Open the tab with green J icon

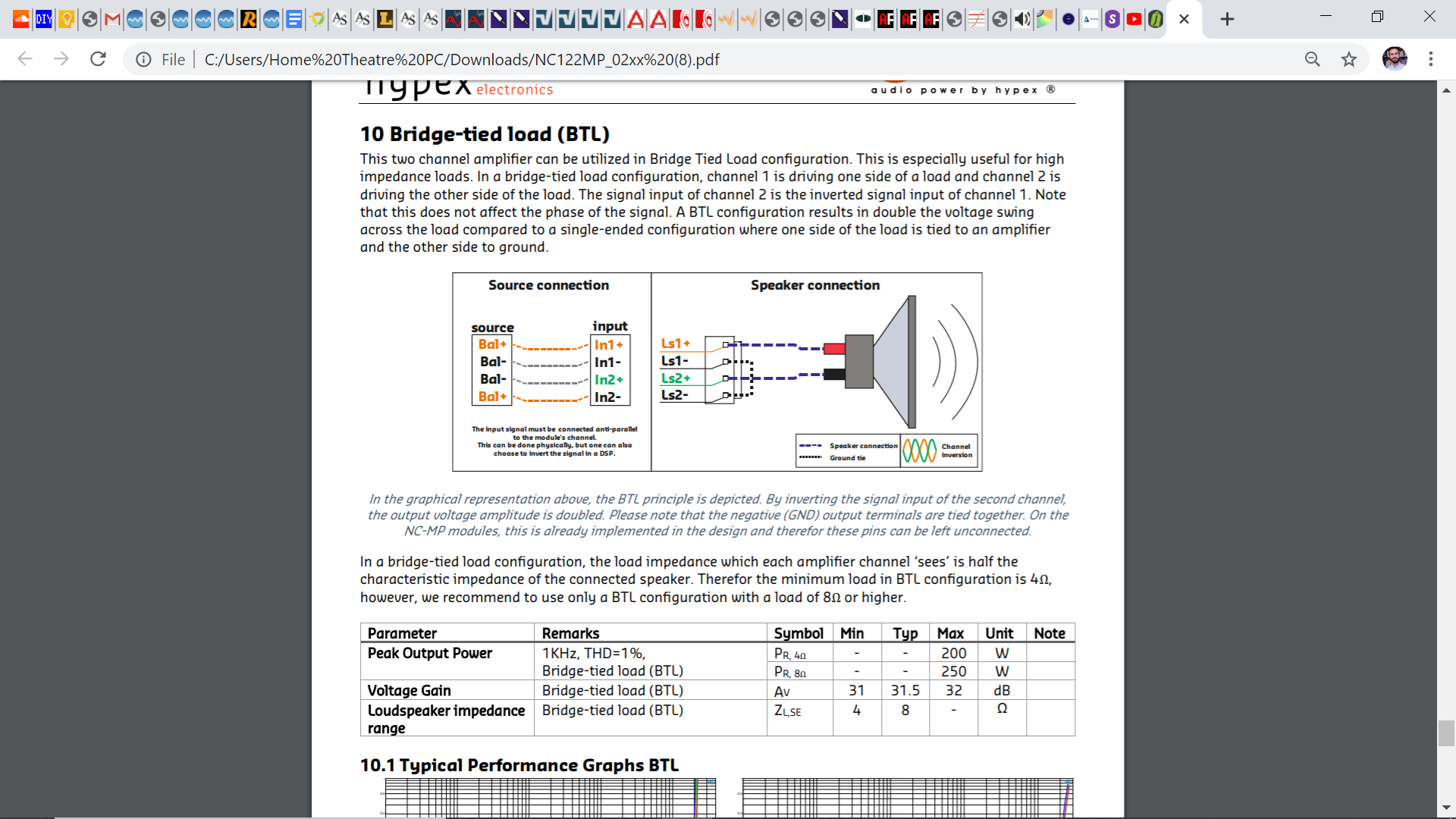coord(1156,20)
